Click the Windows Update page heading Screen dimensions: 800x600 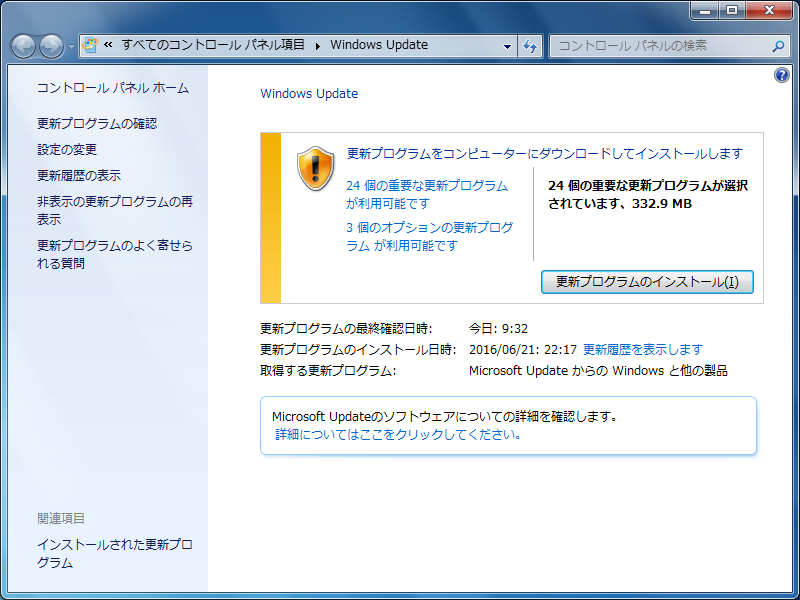(x=309, y=94)
